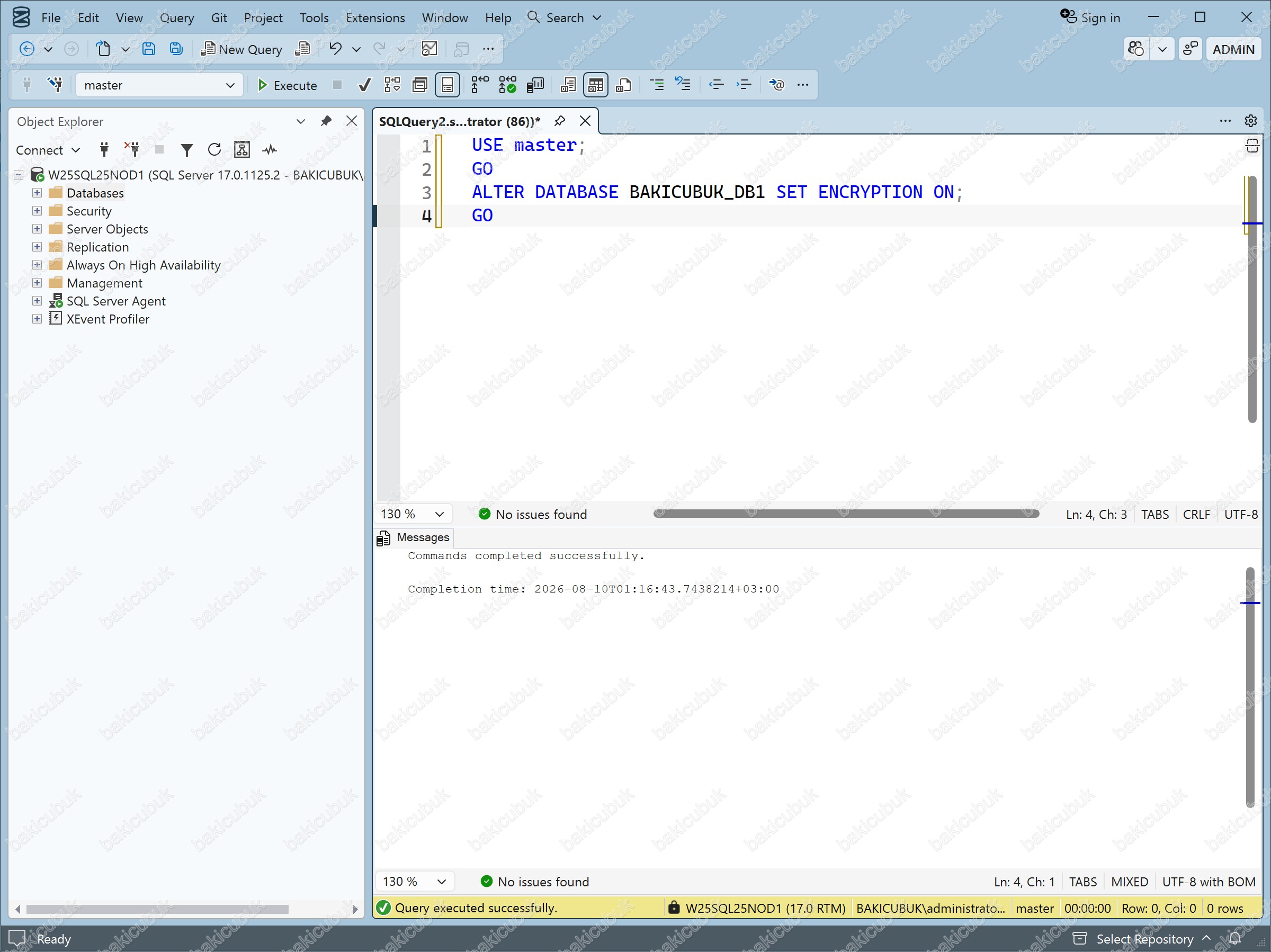
Task: Click the new file icon
Action: click(x=103, y=49)
